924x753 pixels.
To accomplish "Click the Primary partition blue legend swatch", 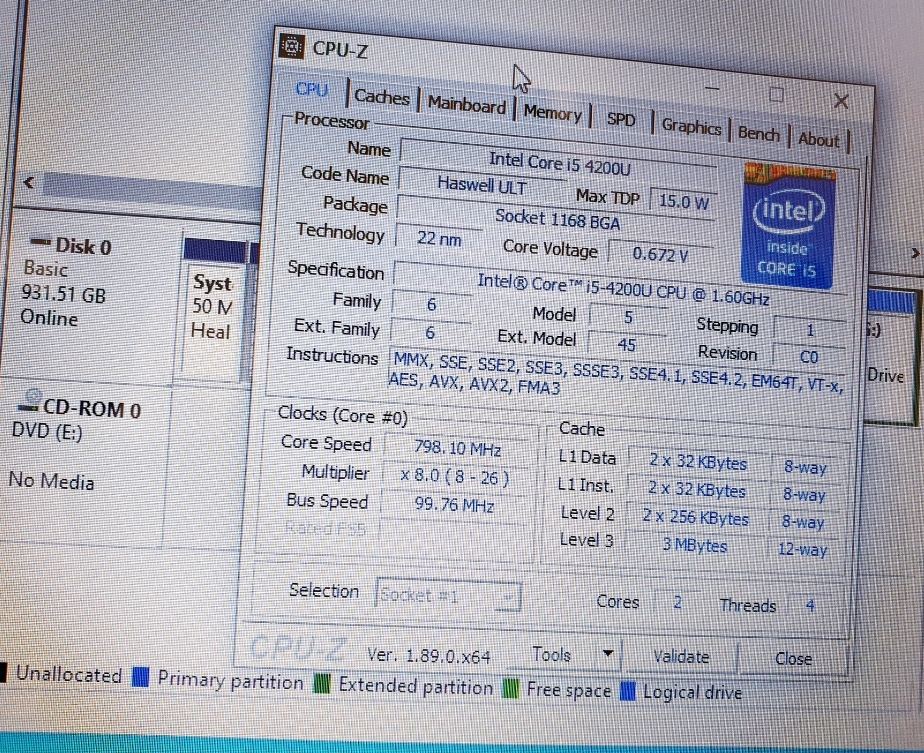I will pyautogui.click(x=140, y=680).
